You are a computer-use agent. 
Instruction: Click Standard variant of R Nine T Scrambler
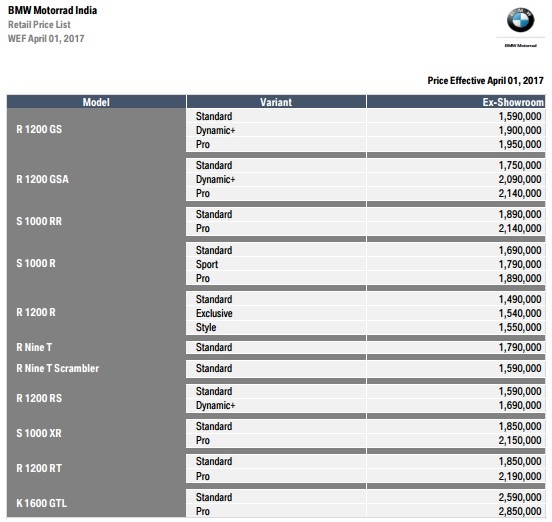(214, 368)
